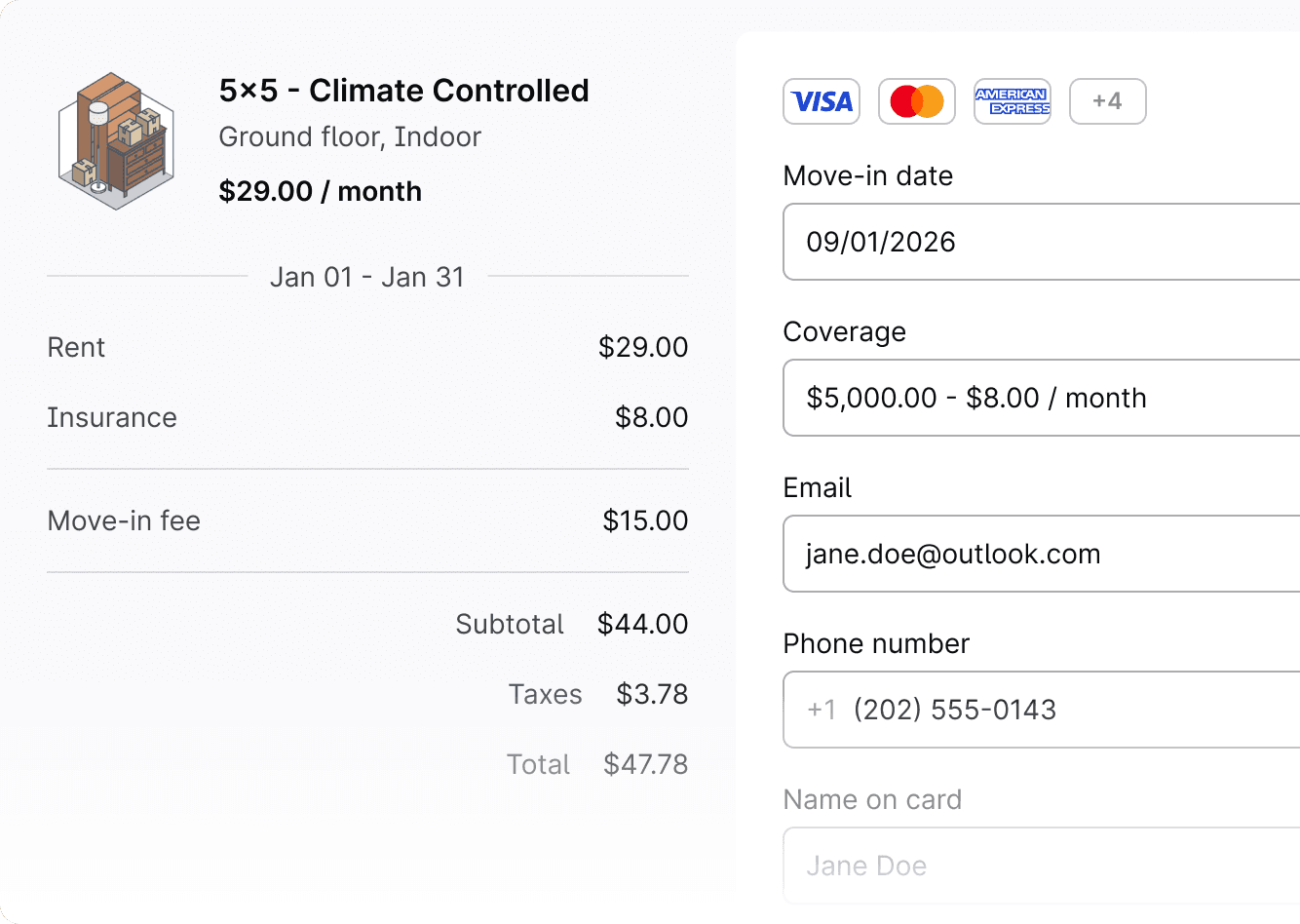
Task: Click the Email input field
Action: [1041, 554]
